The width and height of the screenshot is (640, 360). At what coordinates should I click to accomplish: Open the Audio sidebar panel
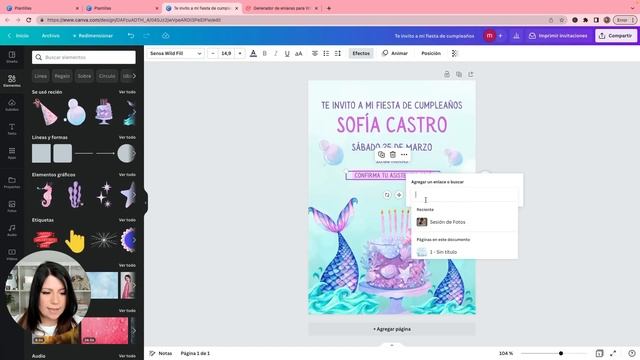click(x=12, y=230)
